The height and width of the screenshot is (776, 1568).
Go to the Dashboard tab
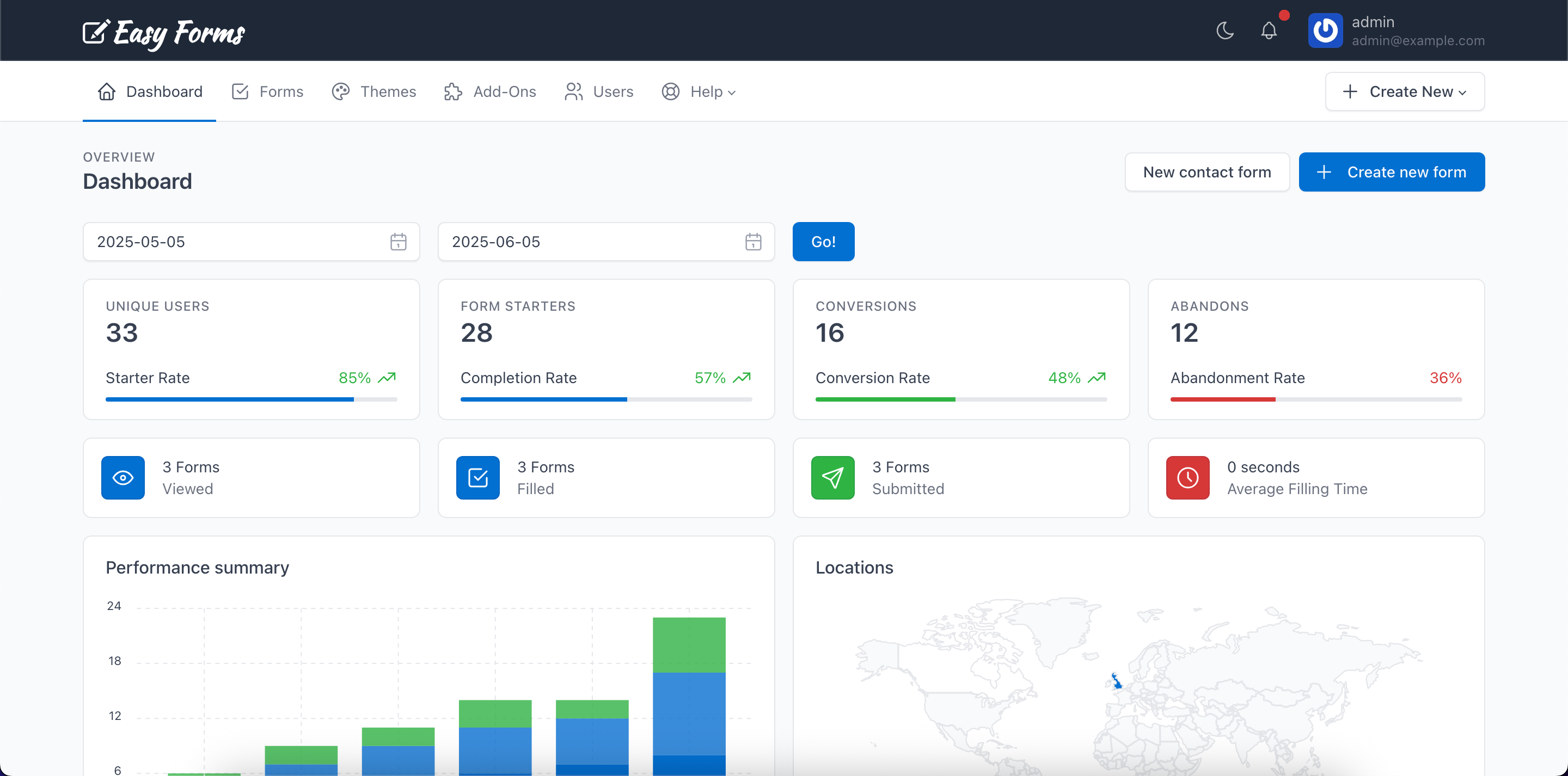tap(149, 91)
